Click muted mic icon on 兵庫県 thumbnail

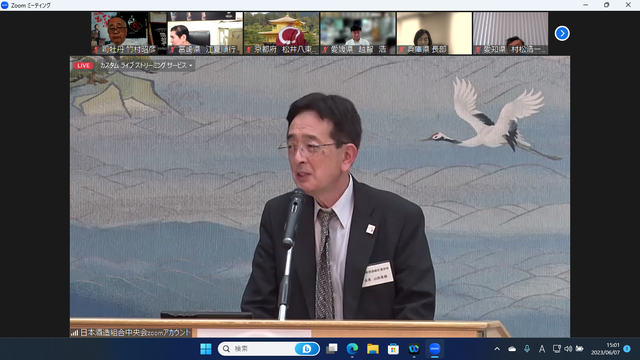402,50
